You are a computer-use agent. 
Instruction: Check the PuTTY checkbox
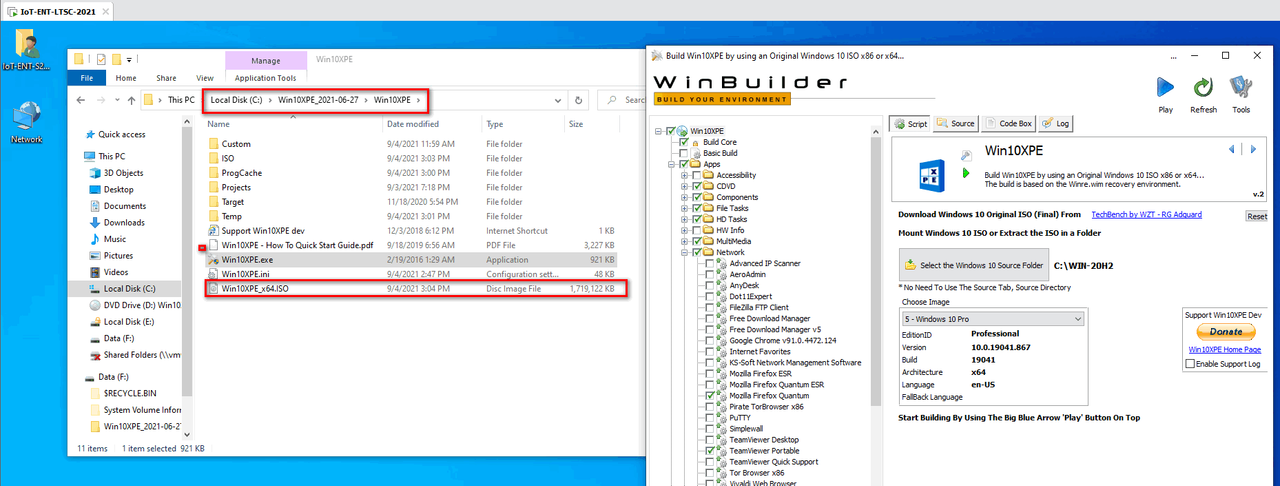pos(709,418)
